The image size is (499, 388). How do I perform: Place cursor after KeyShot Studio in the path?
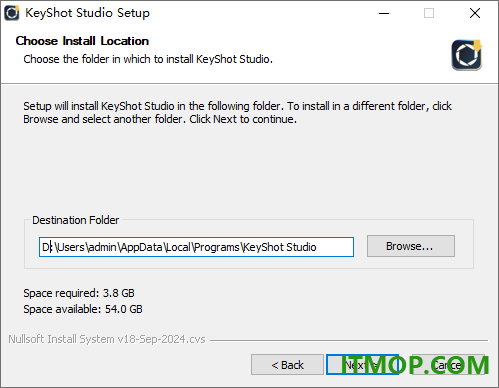click(317, 247)
